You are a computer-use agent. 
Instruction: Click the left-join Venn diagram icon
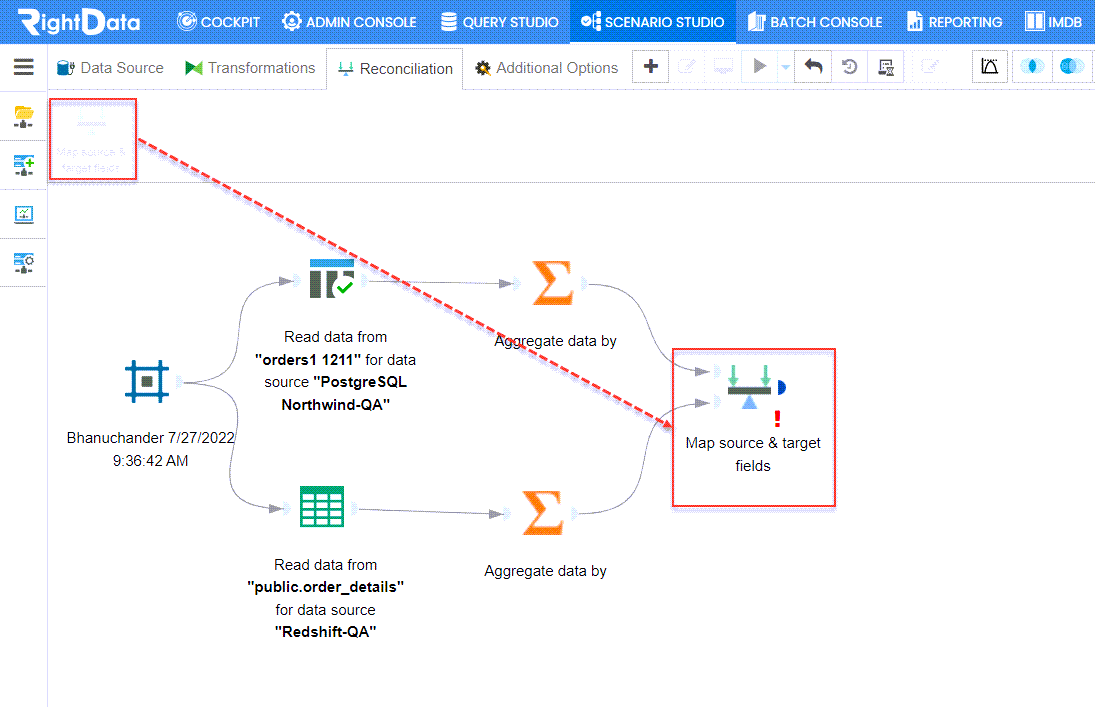pyautogui.click(x=1072, y=66)
